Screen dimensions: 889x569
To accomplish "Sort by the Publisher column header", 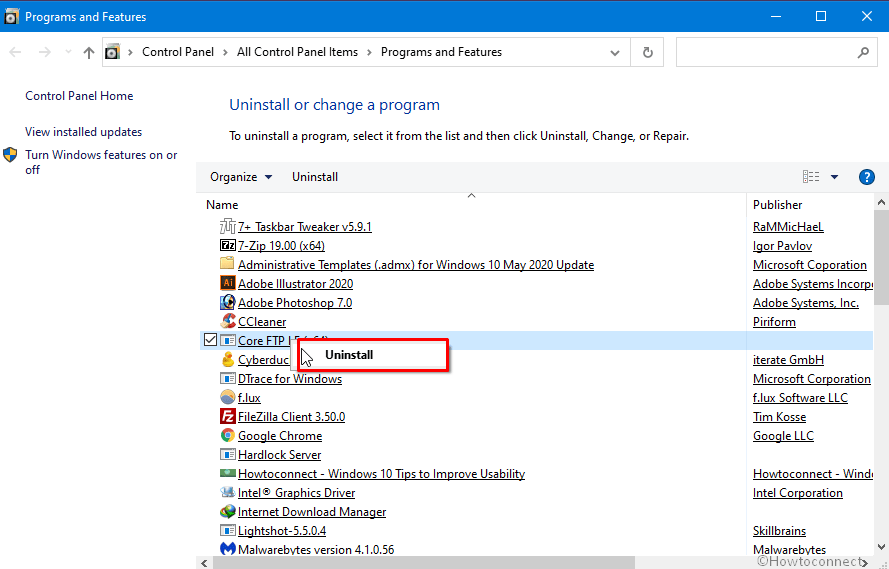I will tap(777, 205).
